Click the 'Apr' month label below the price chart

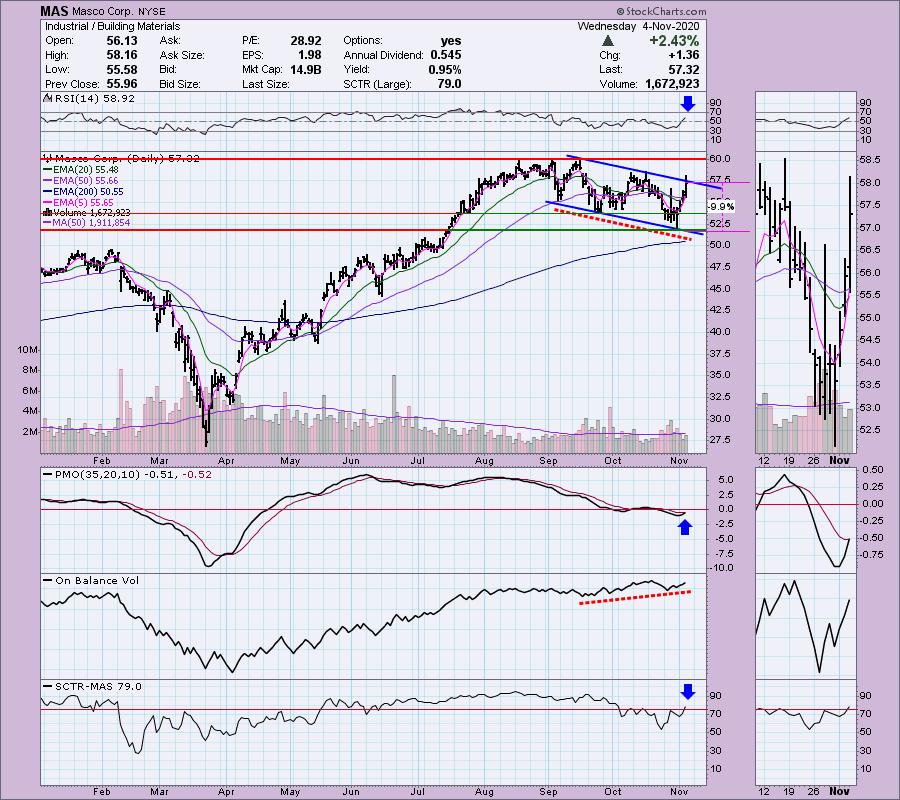tap(226, 460)
